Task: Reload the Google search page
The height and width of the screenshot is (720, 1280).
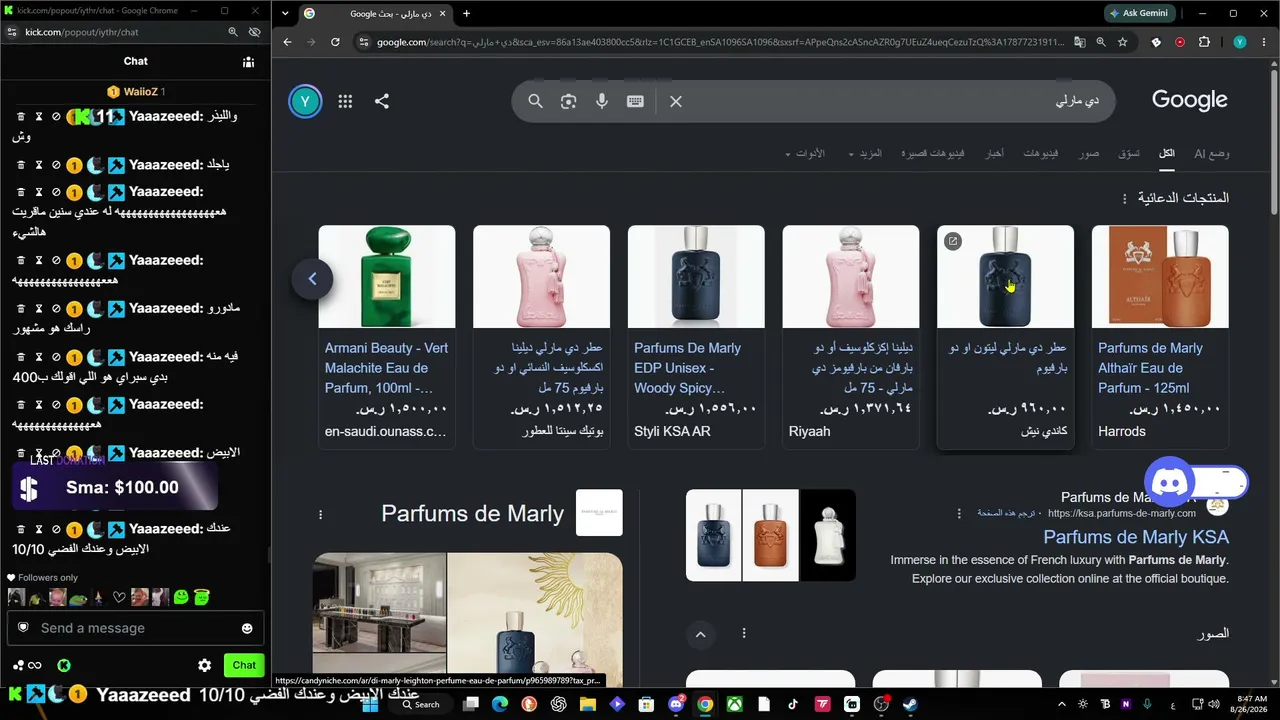Action: pyautogui.click(x=335, y=42)
